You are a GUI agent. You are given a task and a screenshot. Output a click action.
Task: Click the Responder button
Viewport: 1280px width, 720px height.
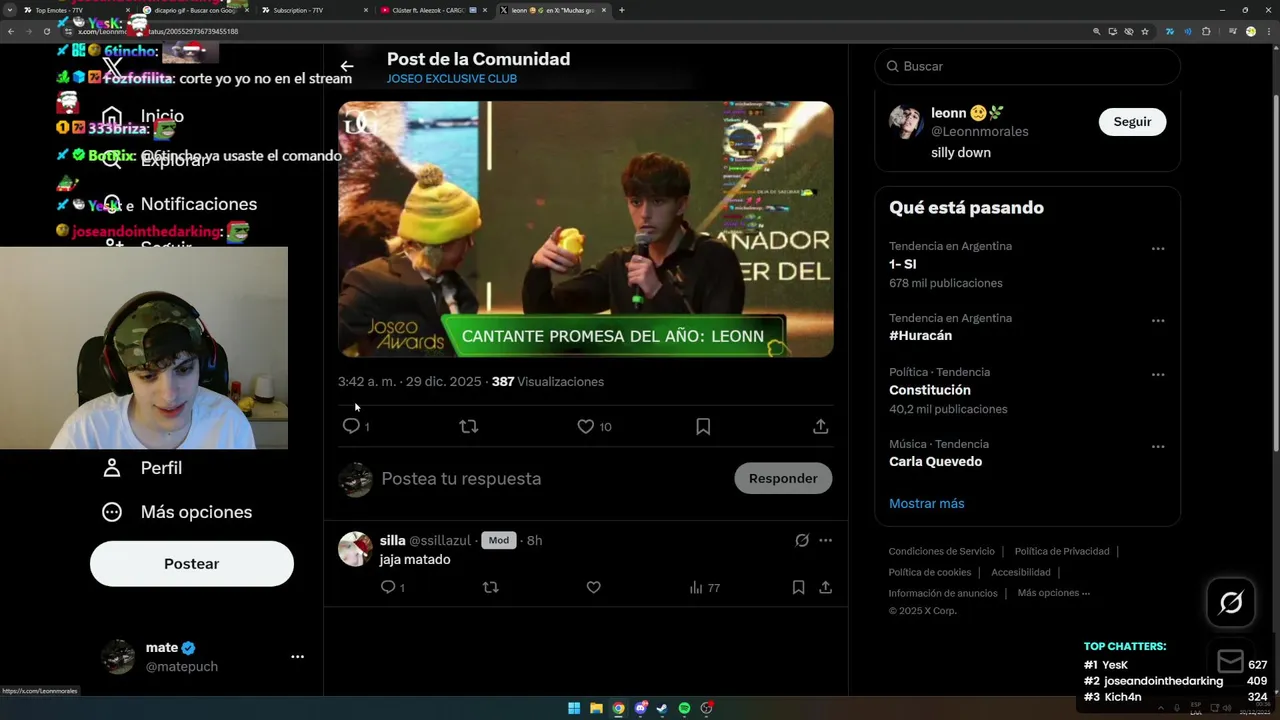point(783,478)
